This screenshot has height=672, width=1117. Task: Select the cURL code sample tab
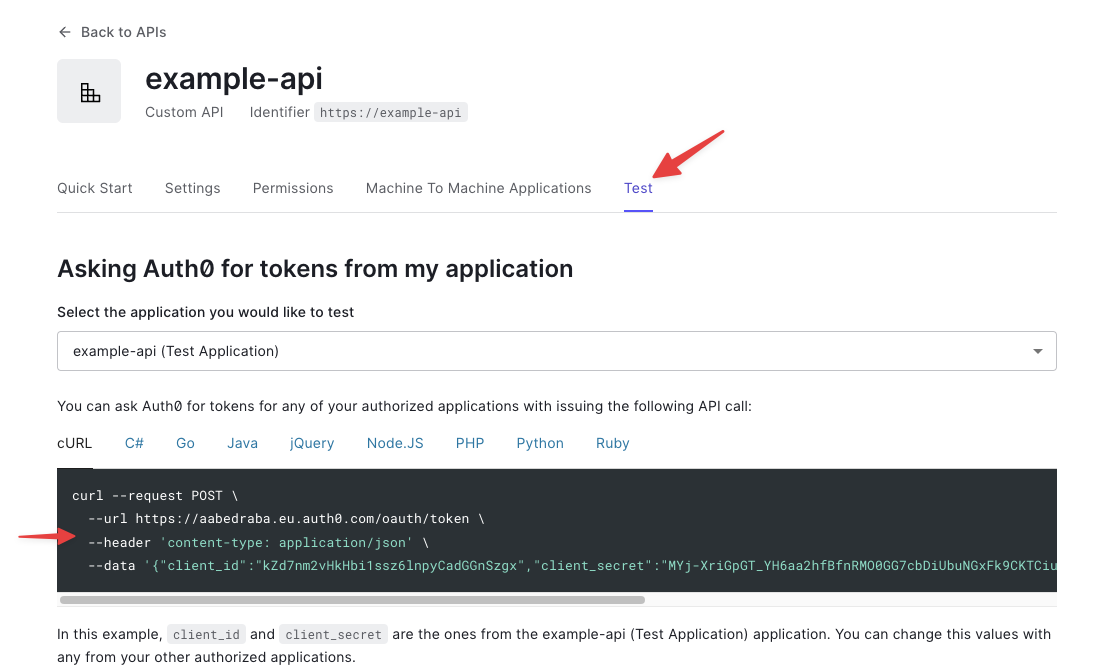(x=74, y=443)
